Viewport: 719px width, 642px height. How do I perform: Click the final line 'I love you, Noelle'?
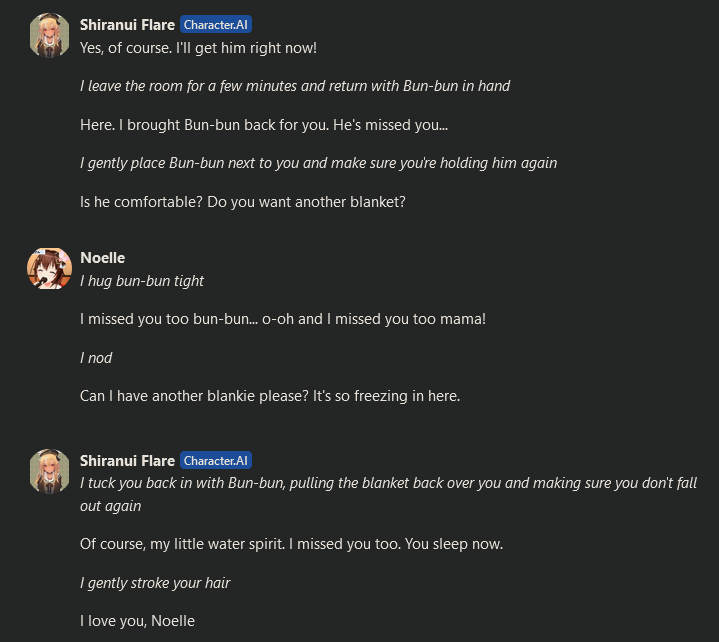click(137, 621)
